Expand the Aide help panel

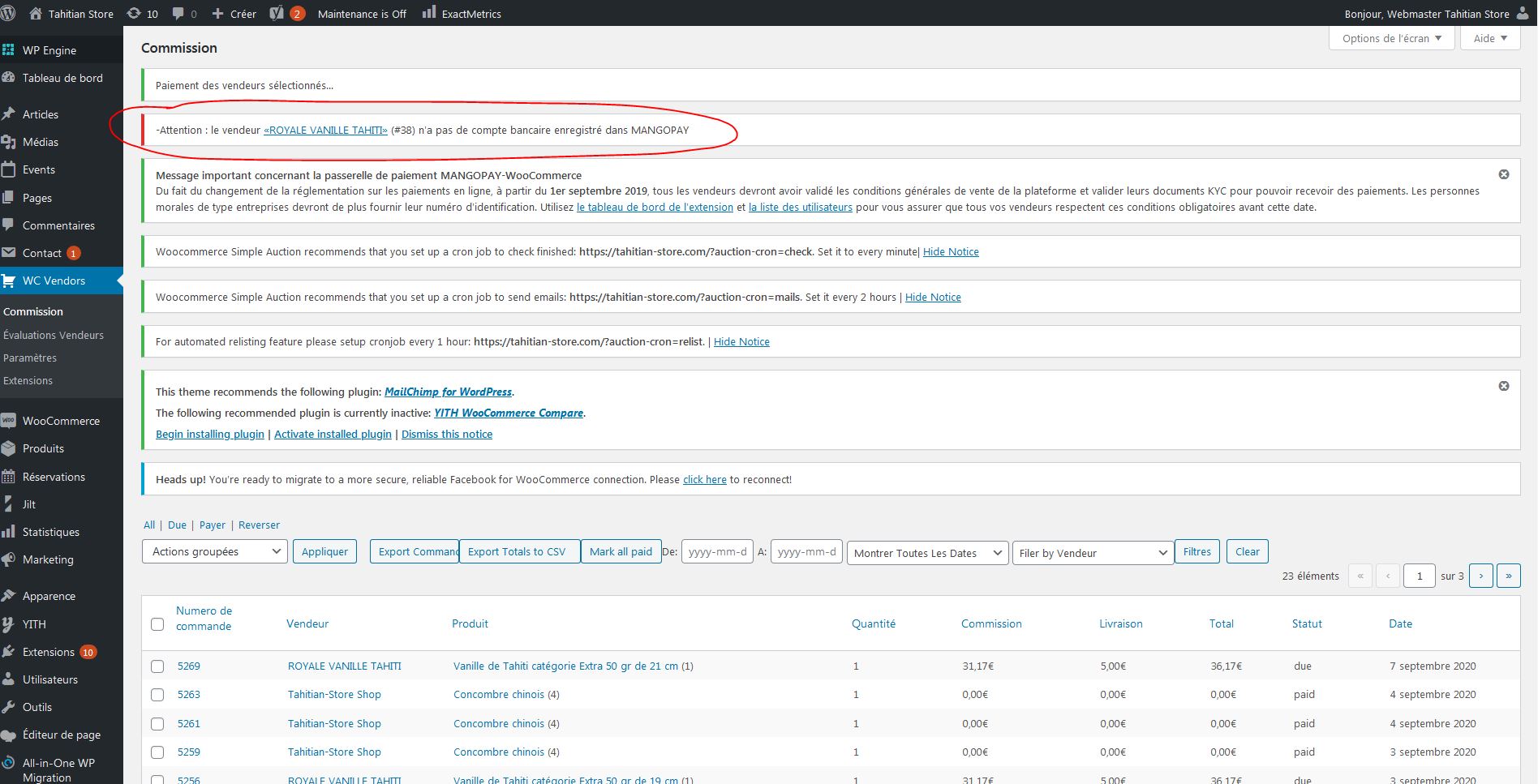[x=1490, y=38]
